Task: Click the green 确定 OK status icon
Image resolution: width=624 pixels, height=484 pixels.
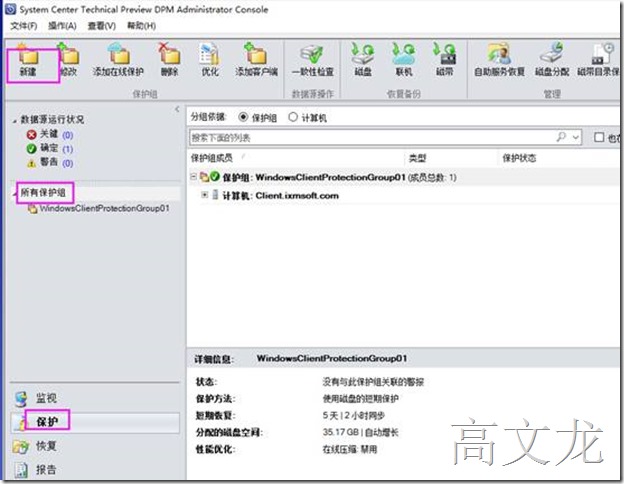Action: 31,149
